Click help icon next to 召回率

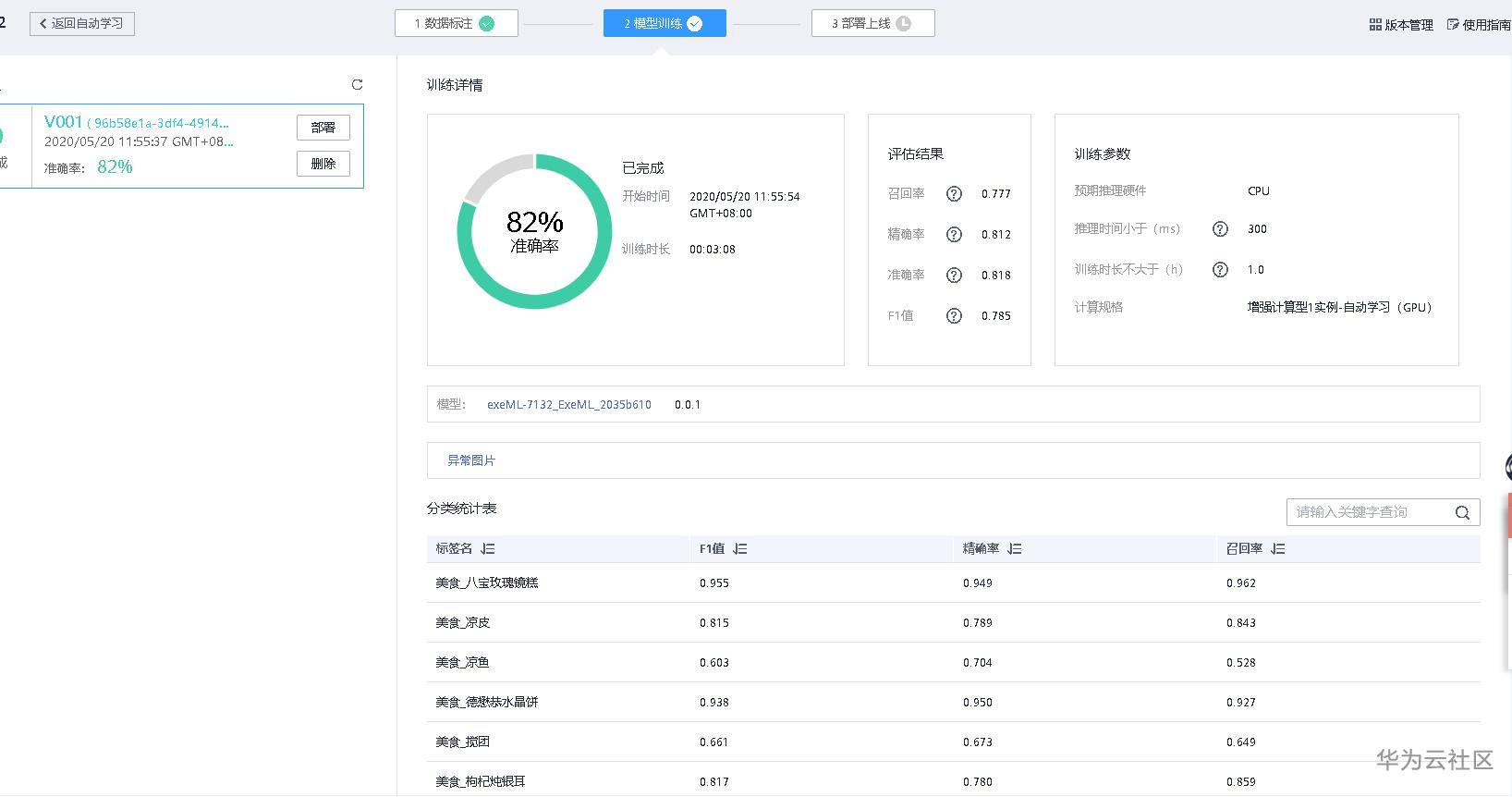(954, 194)
